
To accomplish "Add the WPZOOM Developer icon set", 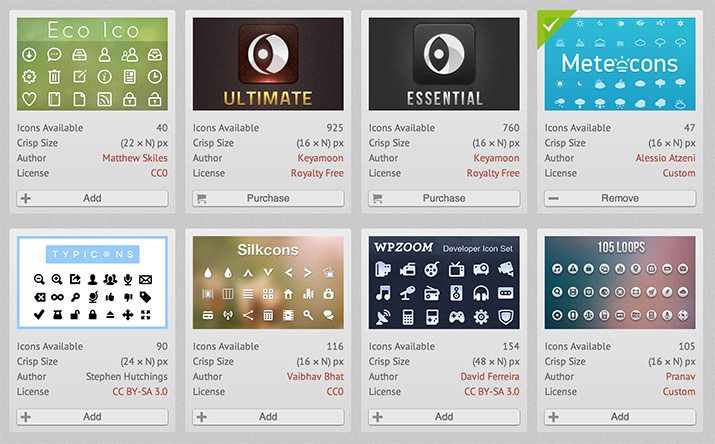I will point(444,417).
